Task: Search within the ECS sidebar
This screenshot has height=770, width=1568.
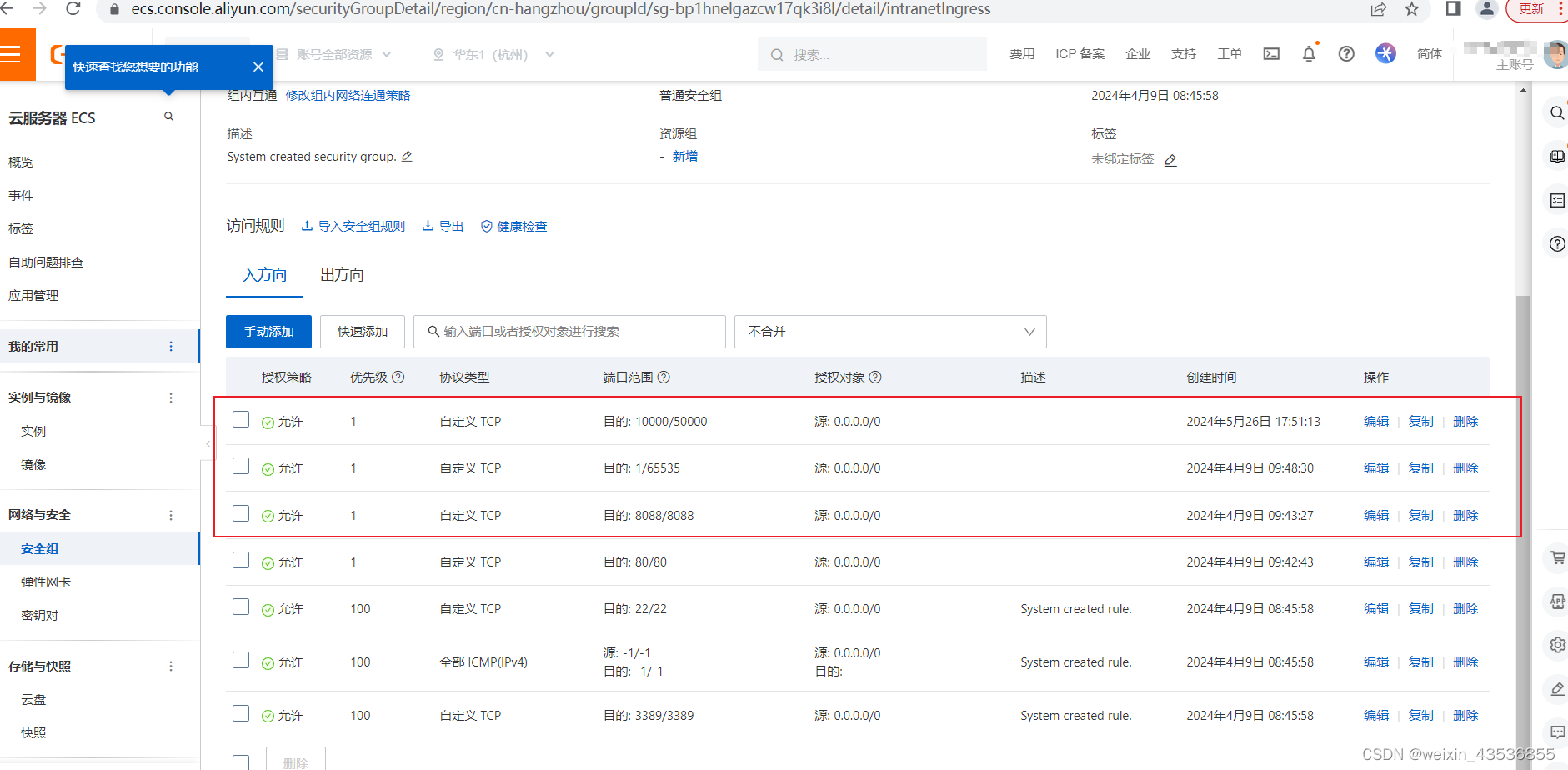Action: coord(168,117)
